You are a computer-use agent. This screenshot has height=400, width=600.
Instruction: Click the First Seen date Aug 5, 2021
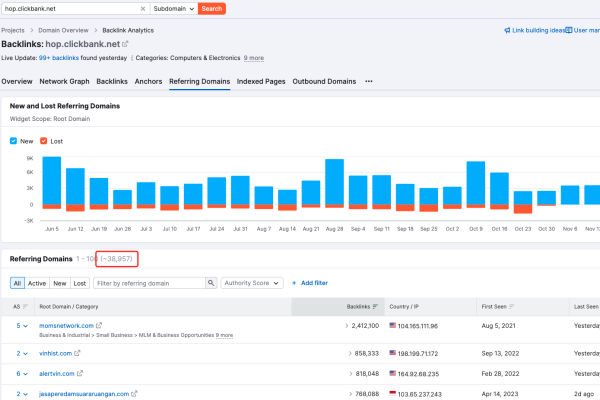click(x=498, y=326)
